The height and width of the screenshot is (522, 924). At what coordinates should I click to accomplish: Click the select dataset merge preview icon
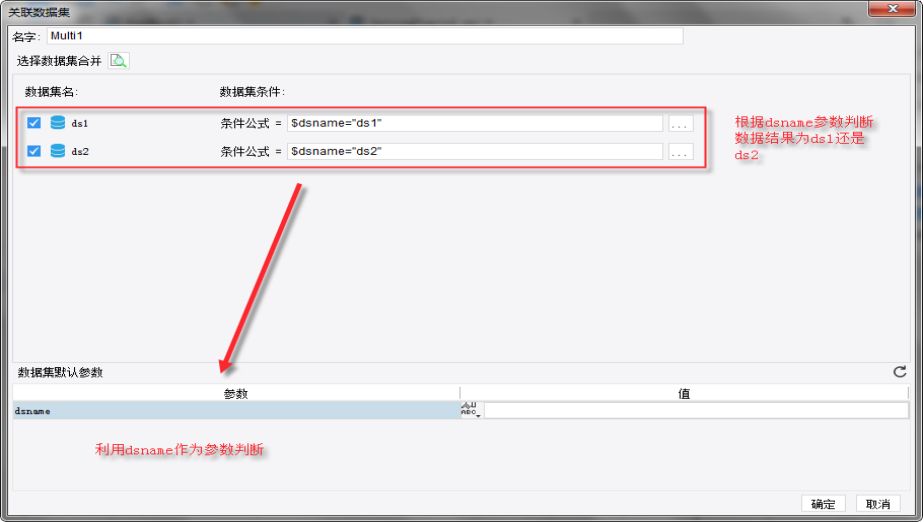(118, 61)
